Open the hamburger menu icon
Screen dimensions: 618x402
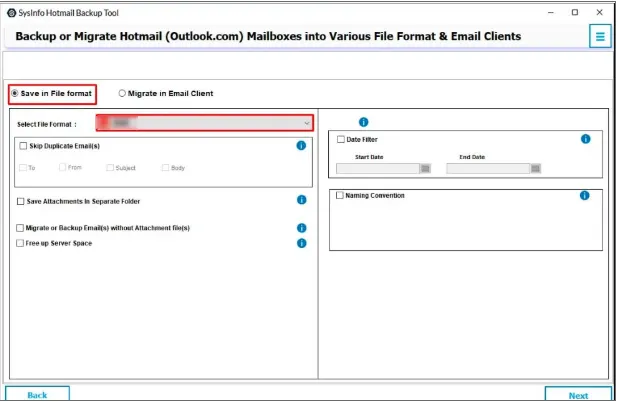coord(600,36)
